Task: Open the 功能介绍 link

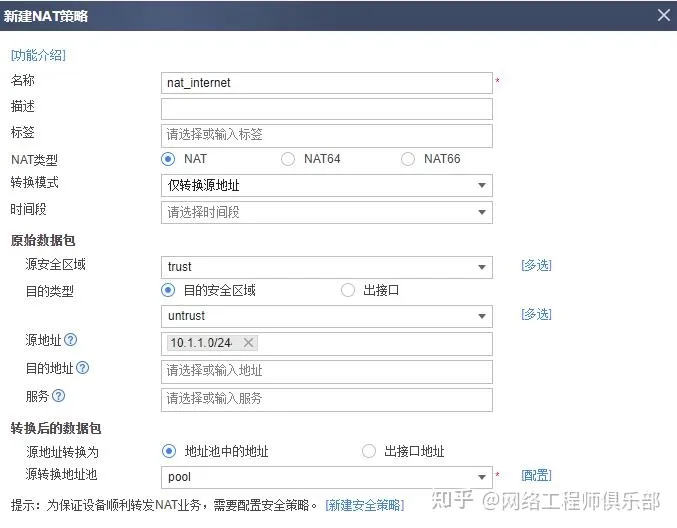Action: pyautogui.click(x=38, y=55)
